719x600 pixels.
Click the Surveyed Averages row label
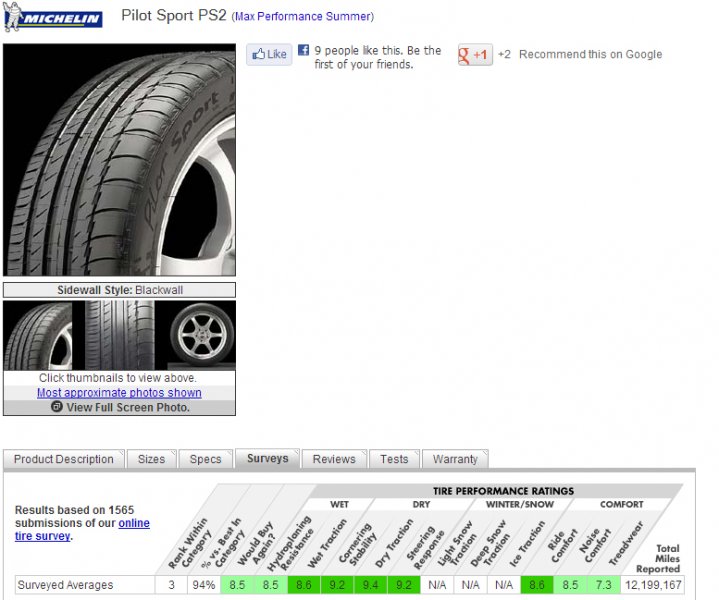coord(65,585)
